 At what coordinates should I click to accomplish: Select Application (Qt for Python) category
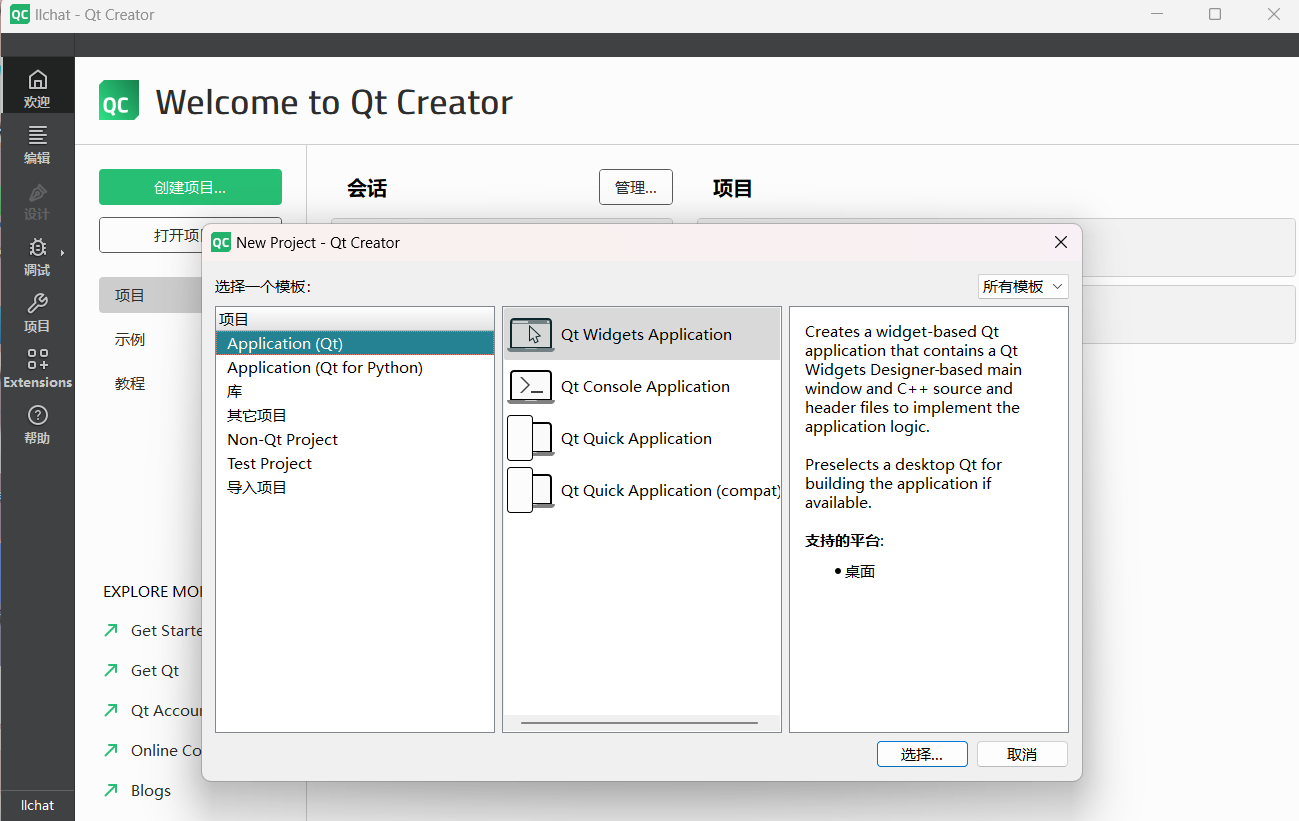pyautogui.click(x=355, y=367)
